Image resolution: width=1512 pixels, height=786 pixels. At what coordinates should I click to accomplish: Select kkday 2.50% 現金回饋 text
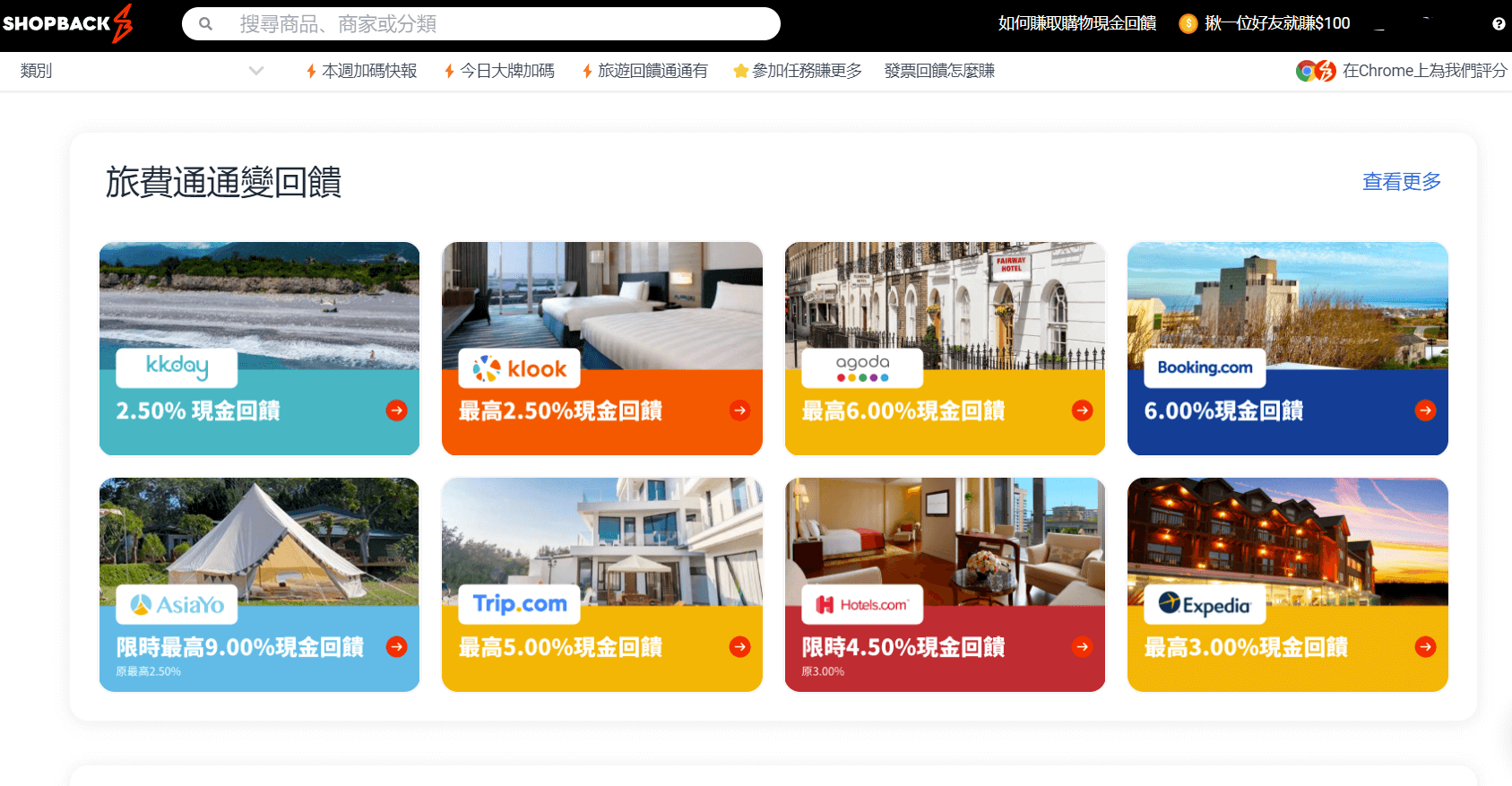point(198,410)
